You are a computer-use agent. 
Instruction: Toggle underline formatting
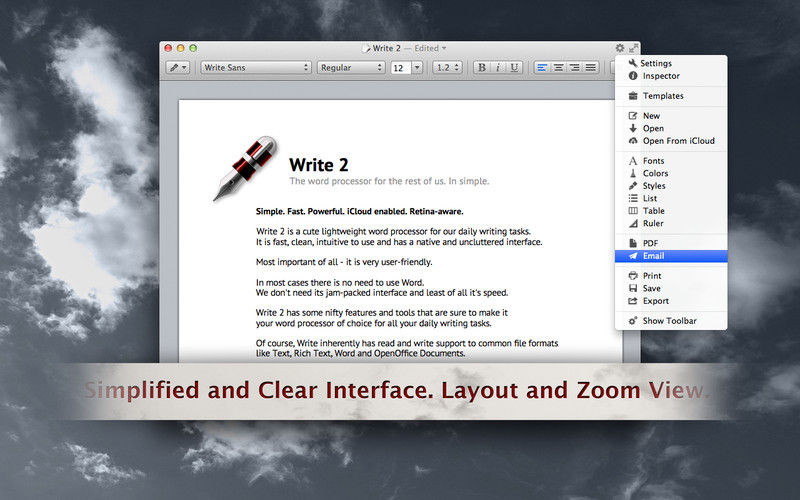514,67
